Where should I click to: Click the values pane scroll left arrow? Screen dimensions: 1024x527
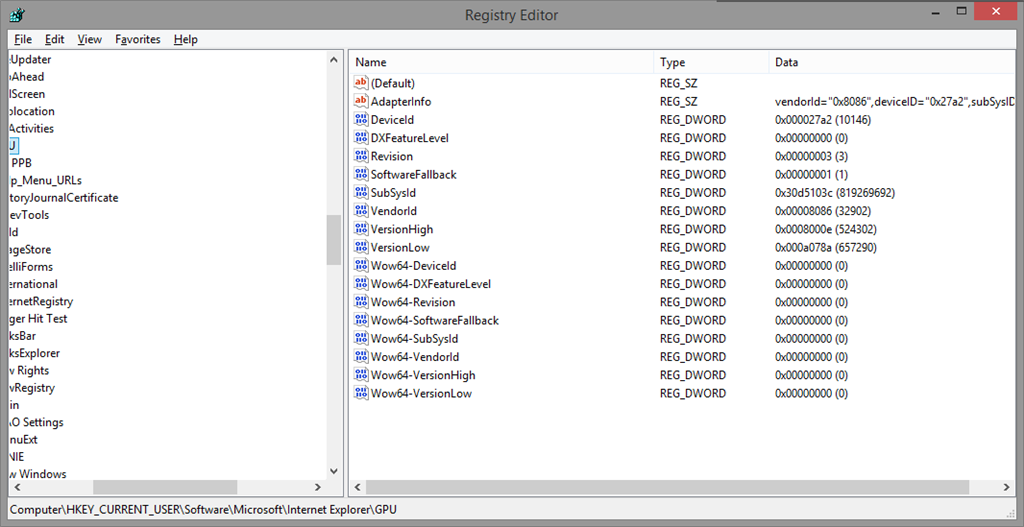[x=357, y=487]
